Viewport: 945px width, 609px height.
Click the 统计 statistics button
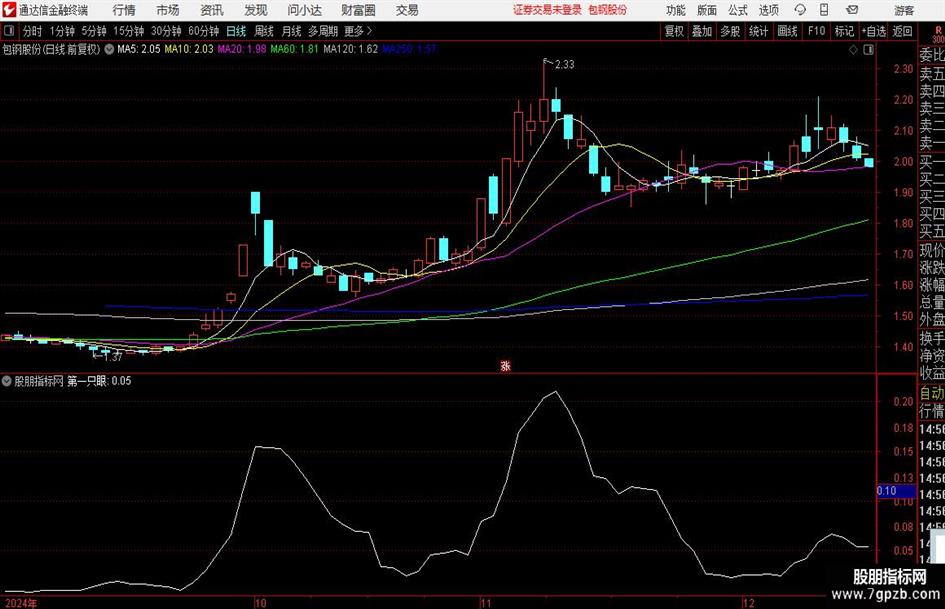coord(759,31)
